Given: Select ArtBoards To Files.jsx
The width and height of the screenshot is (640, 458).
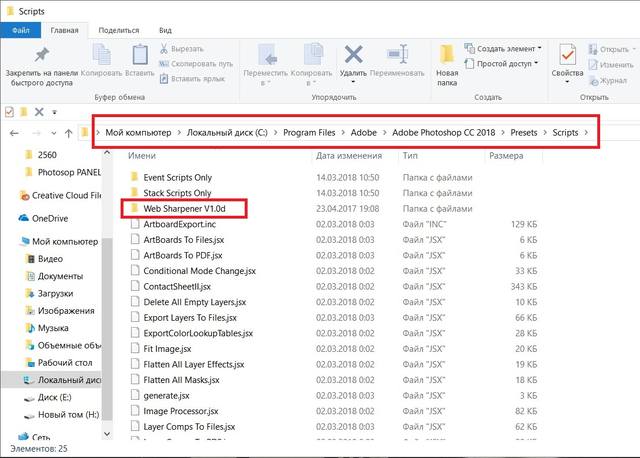Looking at the screenshot, I should click(184, 240).
